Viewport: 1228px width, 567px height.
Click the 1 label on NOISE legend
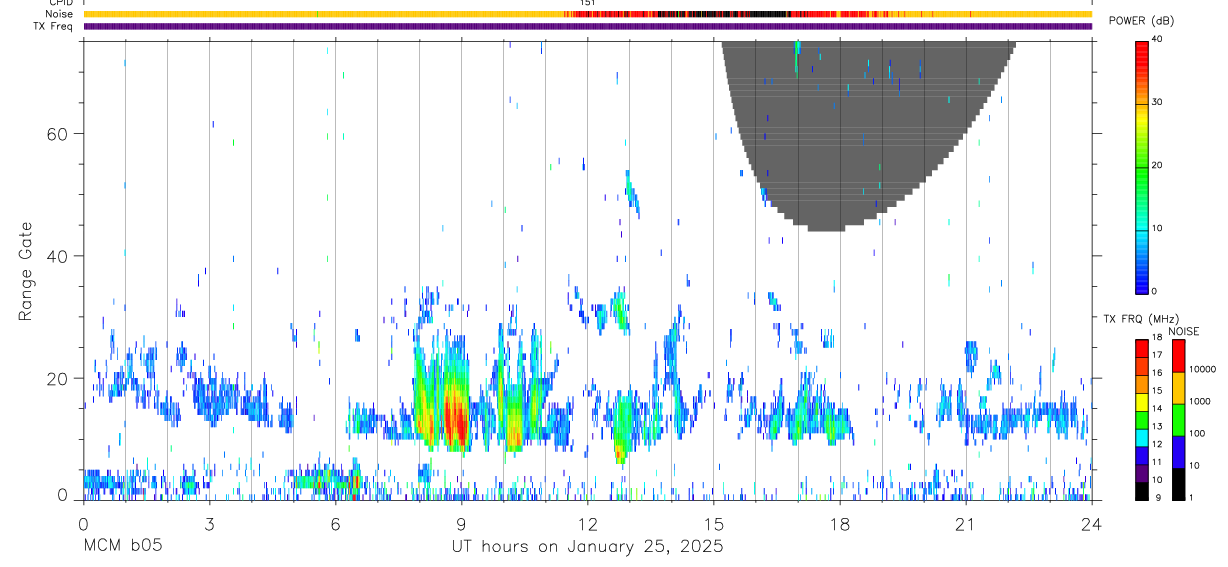(x=1192, y=497)
